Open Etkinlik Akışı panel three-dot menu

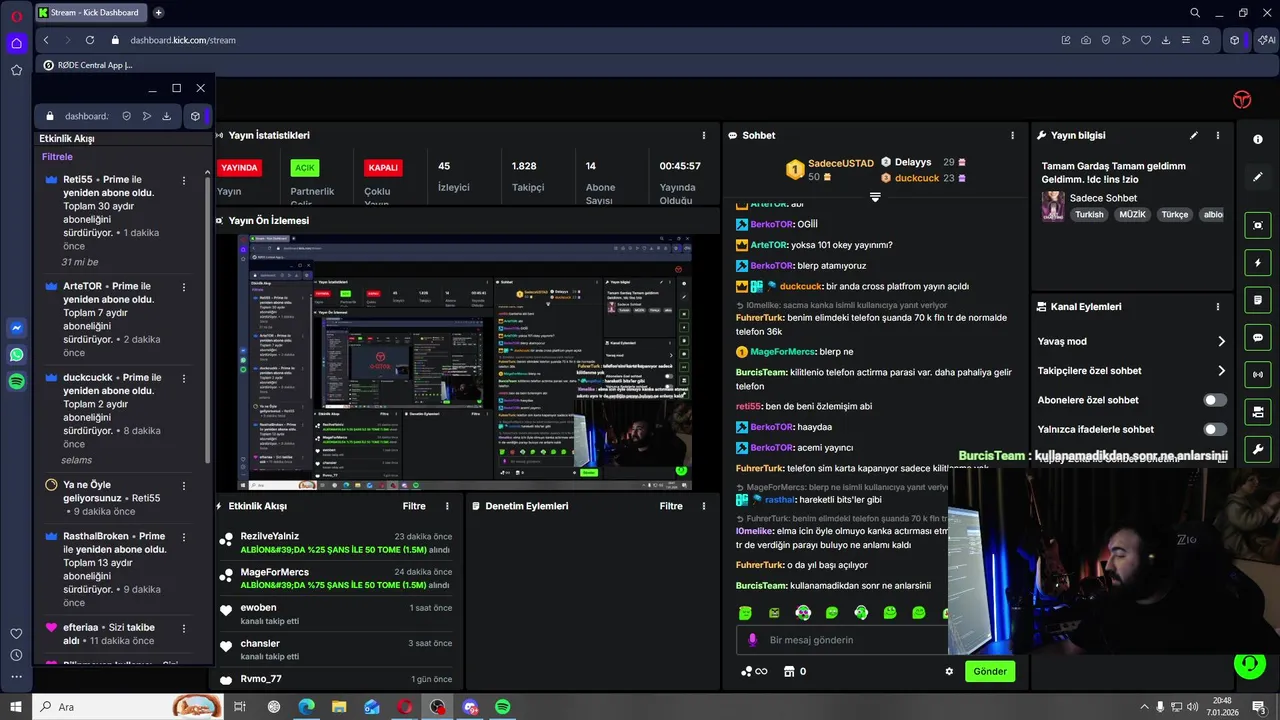pyautogui.click(x=447, y=506)
